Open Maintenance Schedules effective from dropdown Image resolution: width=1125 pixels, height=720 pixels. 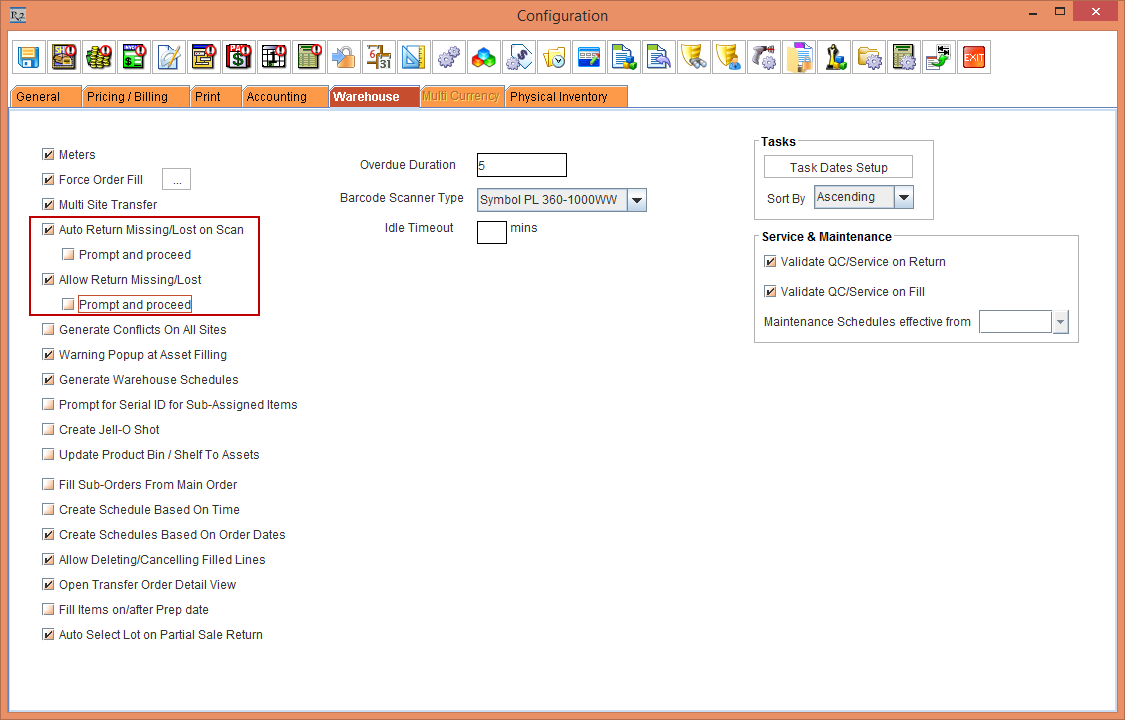1057,321
